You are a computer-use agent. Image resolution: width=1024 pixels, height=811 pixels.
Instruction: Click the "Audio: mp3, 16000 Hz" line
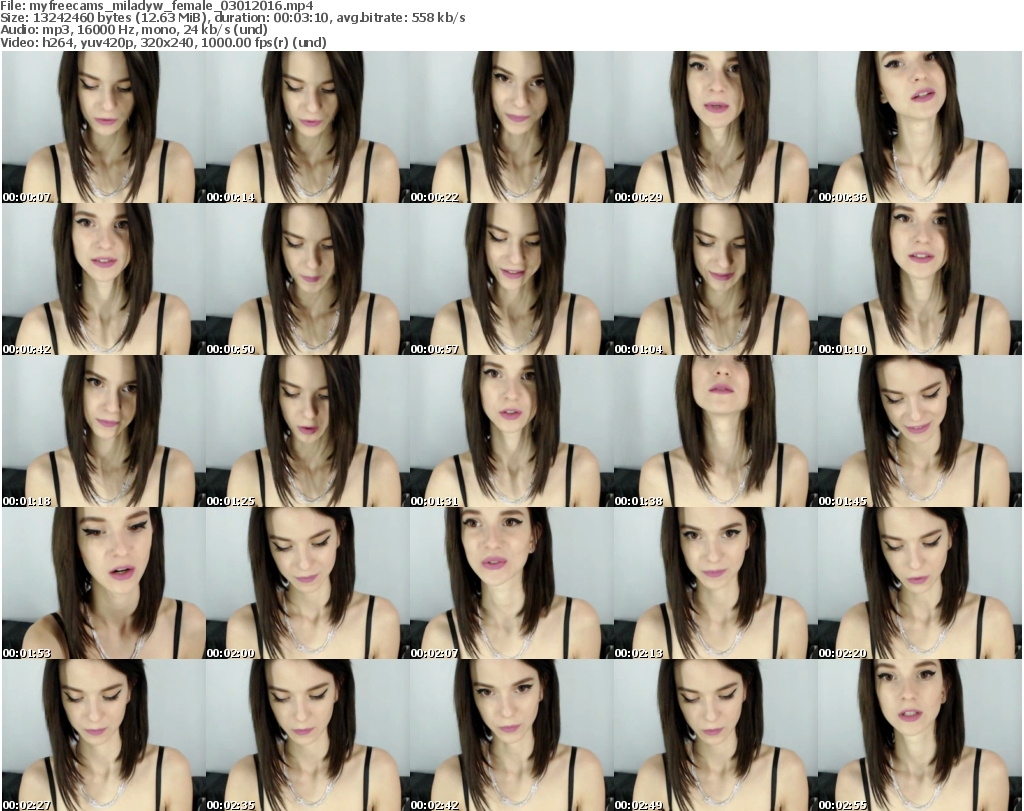coord(135,30)
